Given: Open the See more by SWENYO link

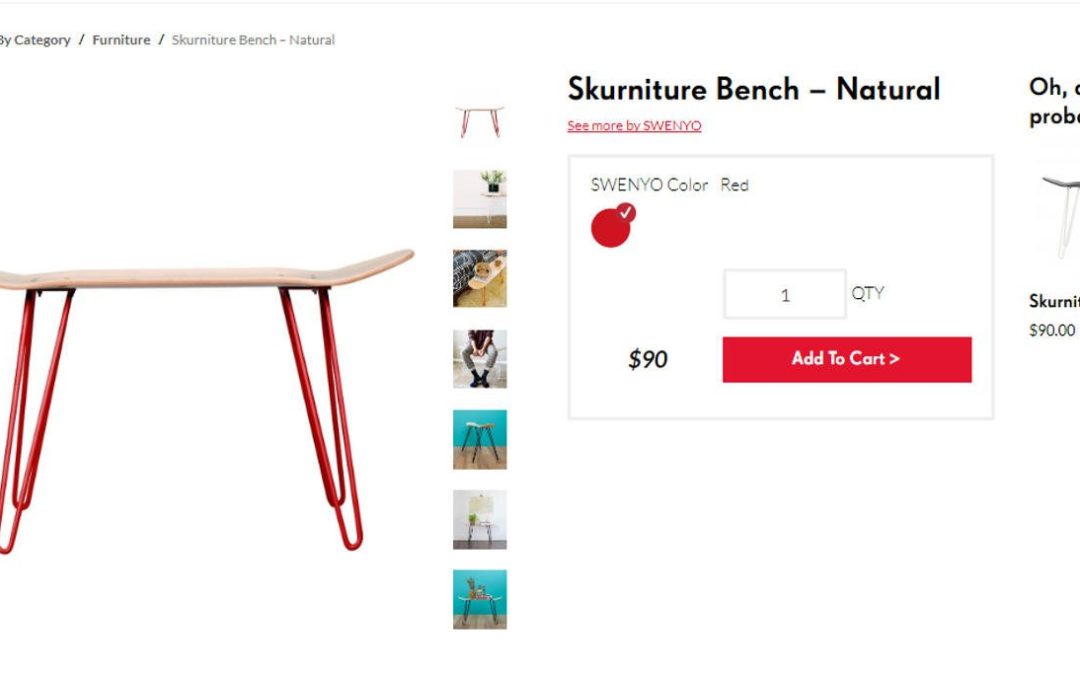Looking at the screenshot, I should pyautogui.click(x=634, y=125).
